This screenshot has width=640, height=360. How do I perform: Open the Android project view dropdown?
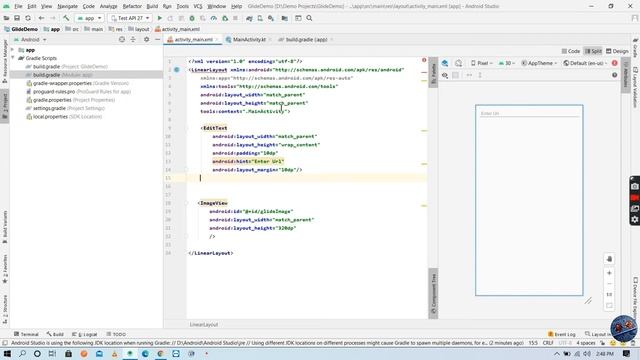pyautogui.click(x=30, y=40)
